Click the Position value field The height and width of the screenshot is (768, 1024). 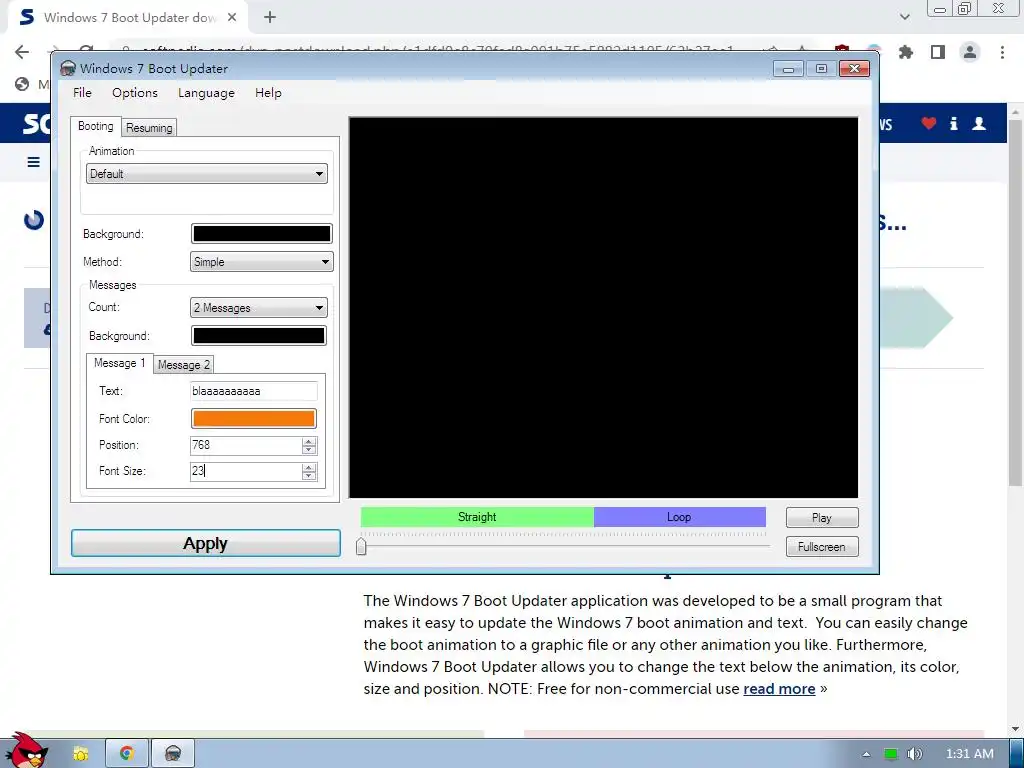click(x=246, y=445)
